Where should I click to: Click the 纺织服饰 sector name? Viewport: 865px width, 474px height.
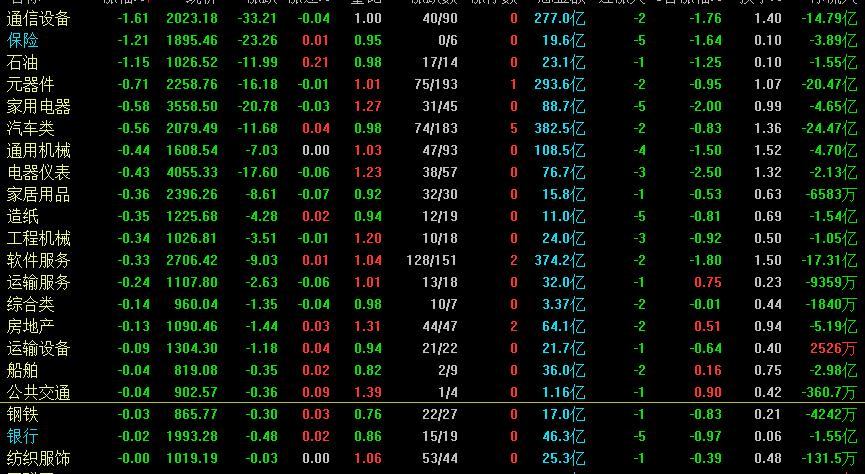coord(39,458)
